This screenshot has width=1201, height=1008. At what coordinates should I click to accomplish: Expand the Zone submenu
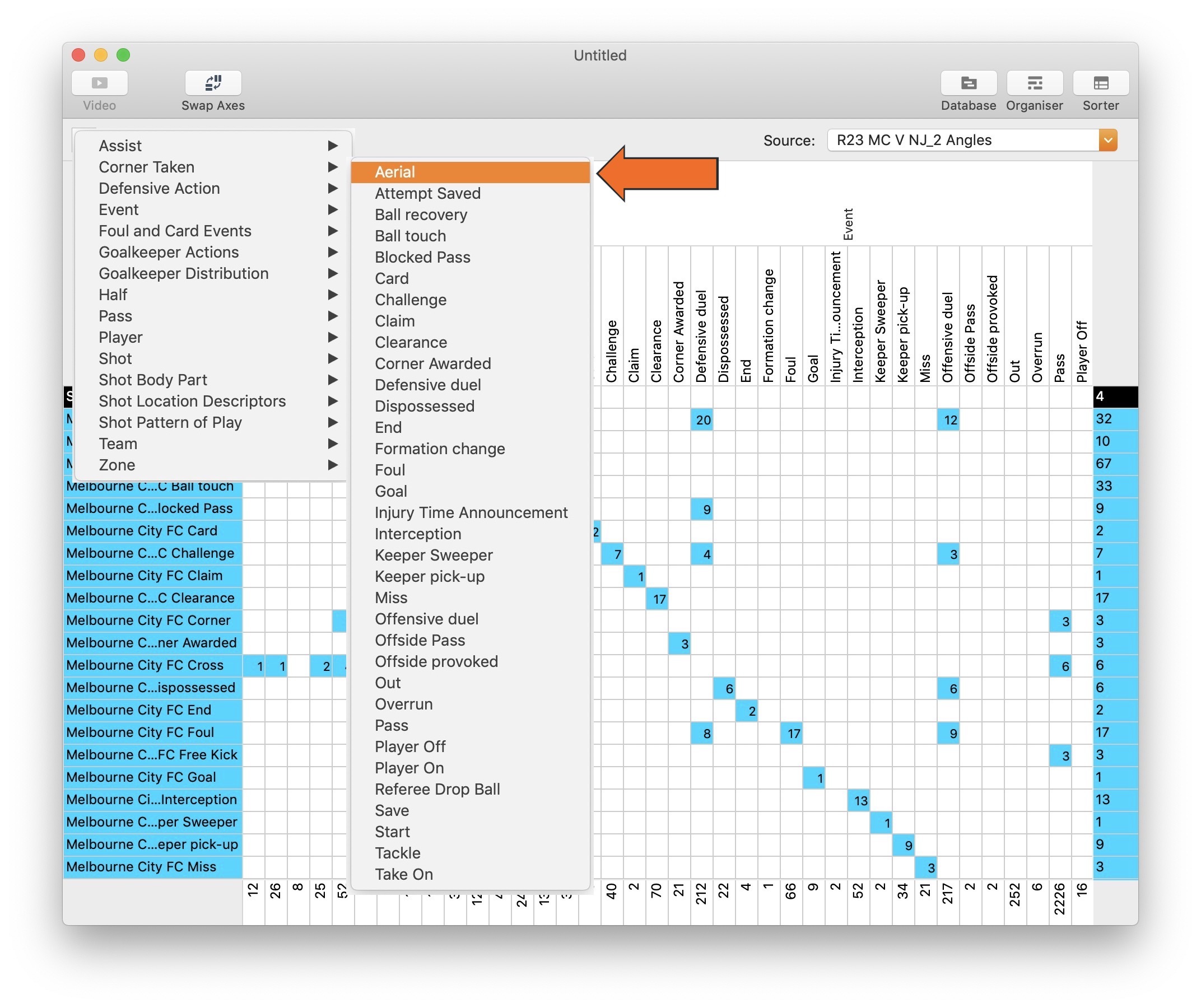(334, 465)
